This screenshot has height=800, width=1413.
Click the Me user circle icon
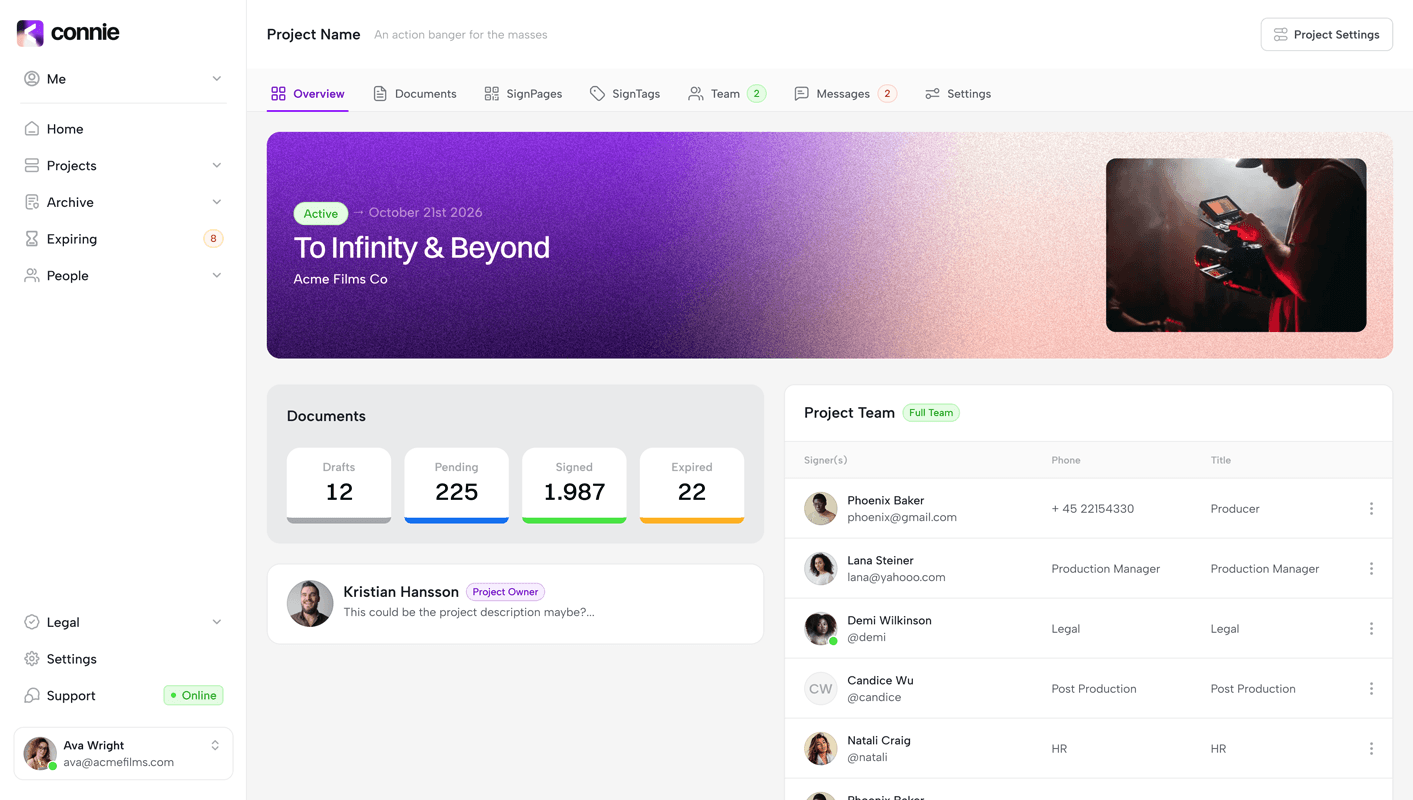pos(32,79)
